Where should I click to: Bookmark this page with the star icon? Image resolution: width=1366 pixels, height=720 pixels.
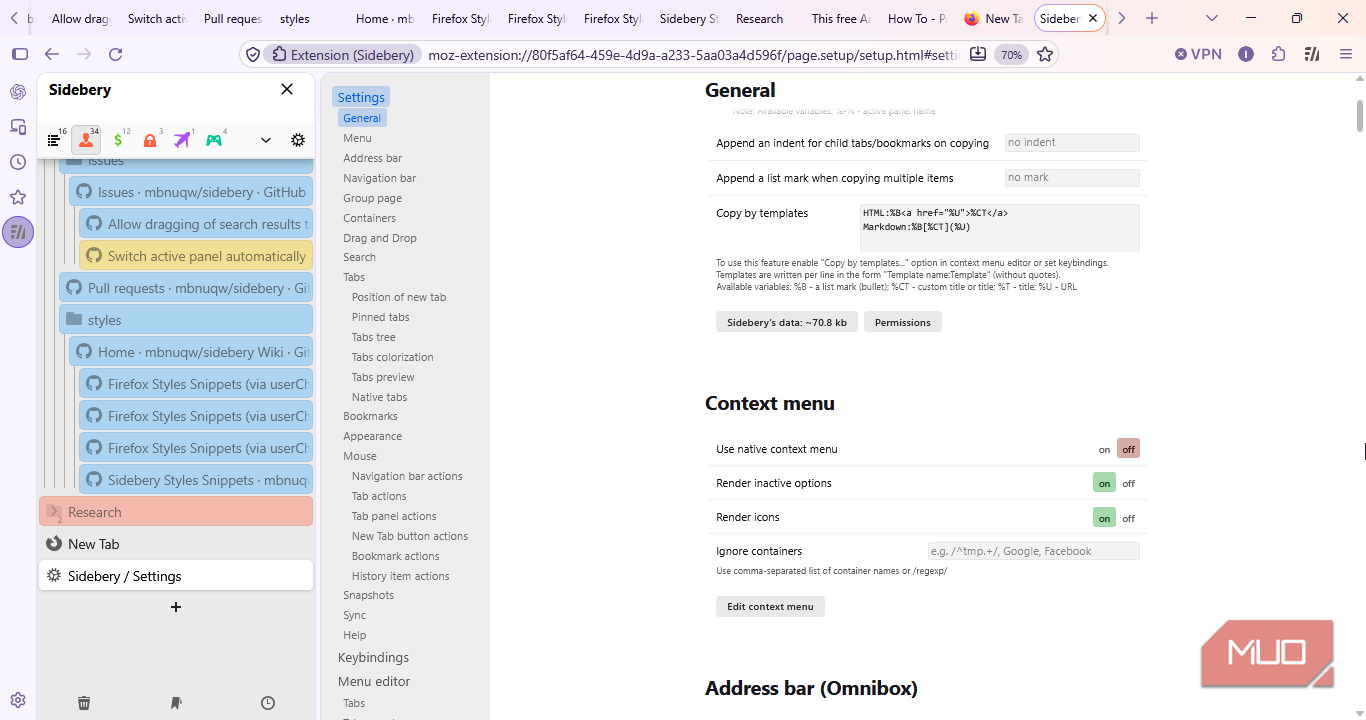(1045, 54)
